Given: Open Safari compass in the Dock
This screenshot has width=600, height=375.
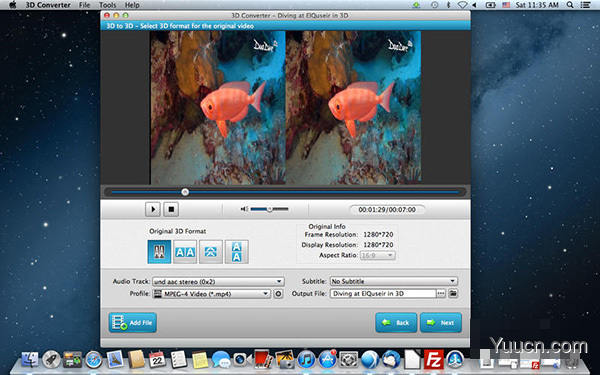Looking at the screenshot, I should coord(94,360).
